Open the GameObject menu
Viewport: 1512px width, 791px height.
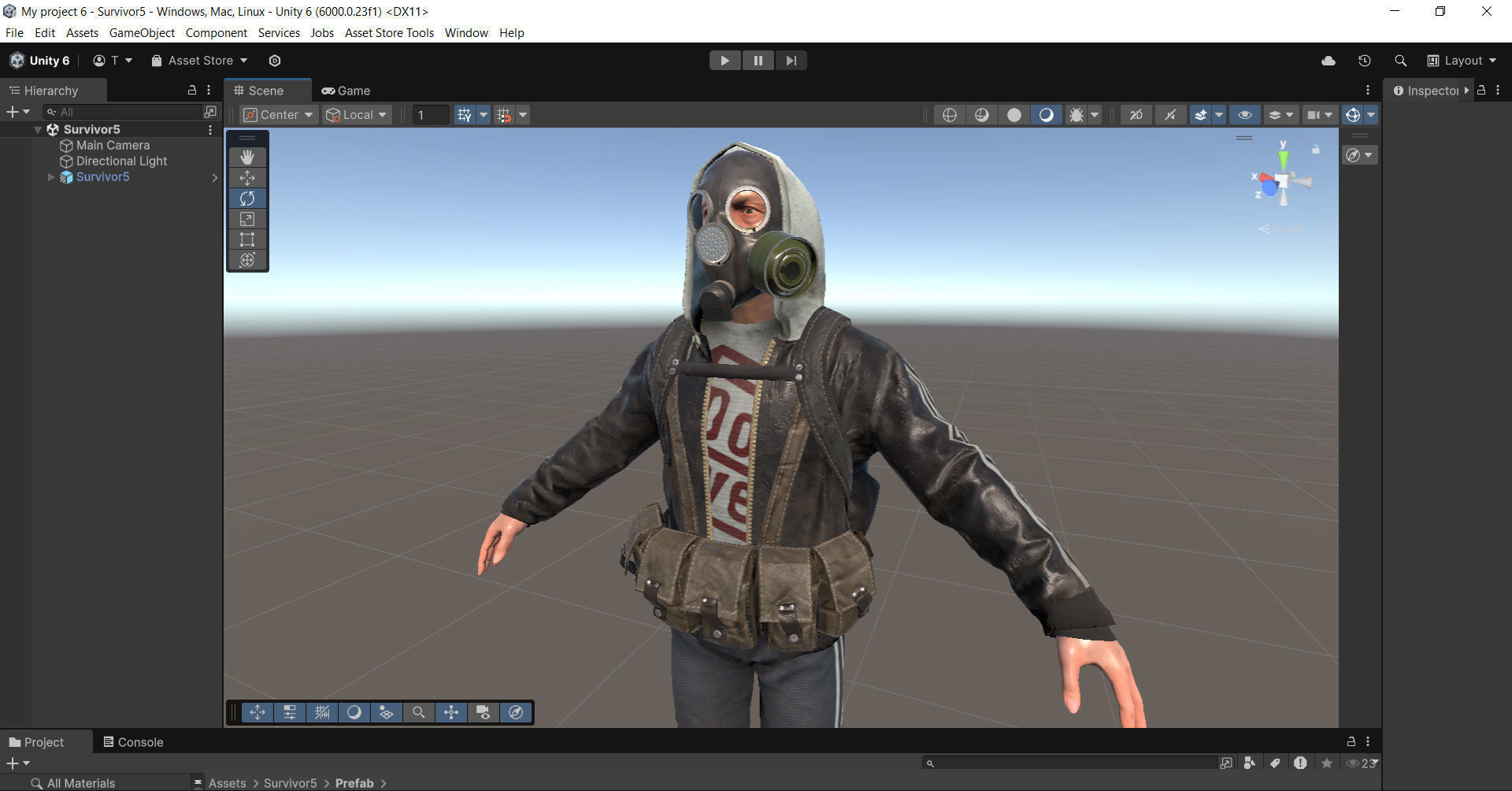142,32
